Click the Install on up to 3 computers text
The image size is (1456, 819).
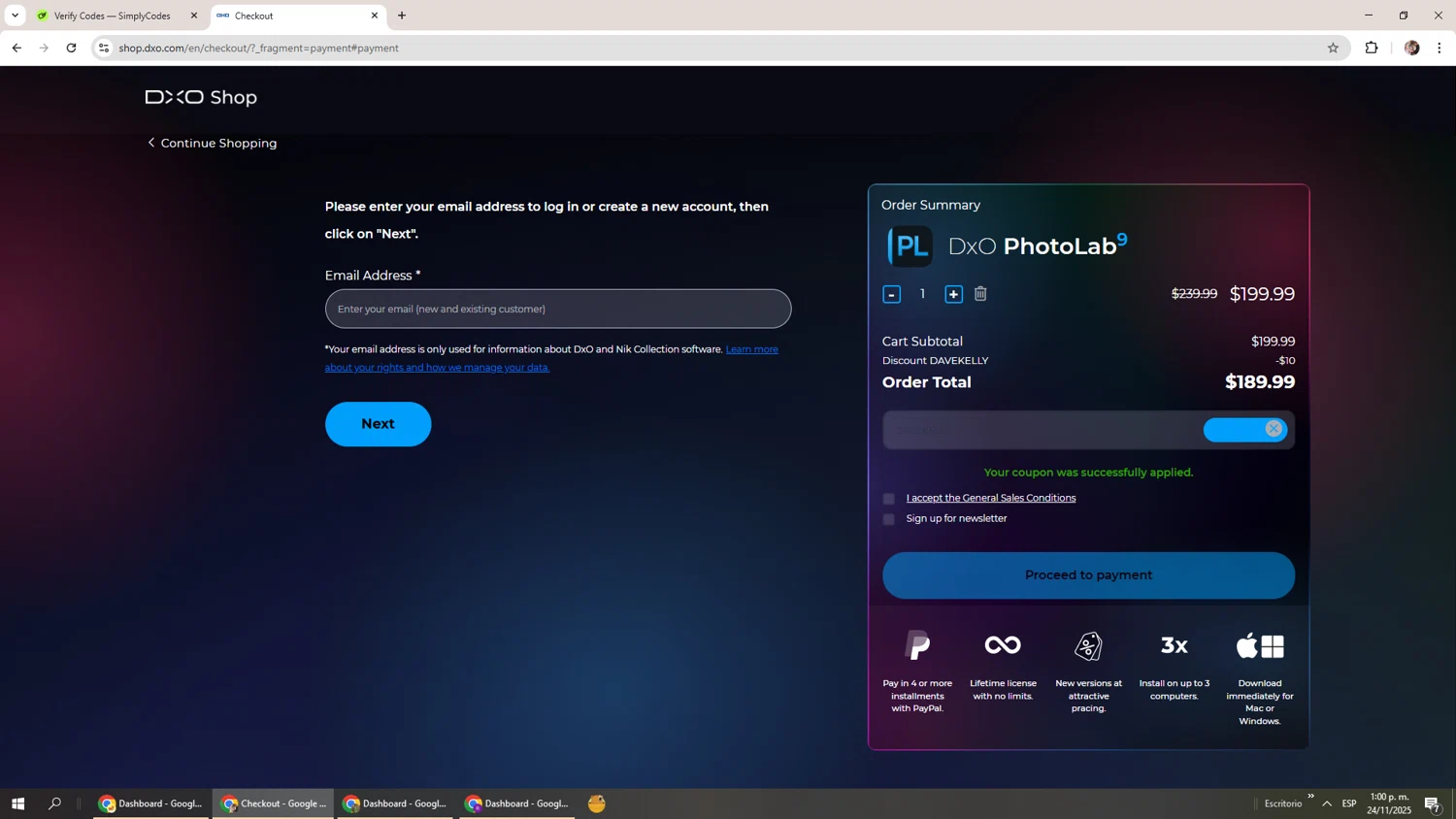pos(1175,690)
